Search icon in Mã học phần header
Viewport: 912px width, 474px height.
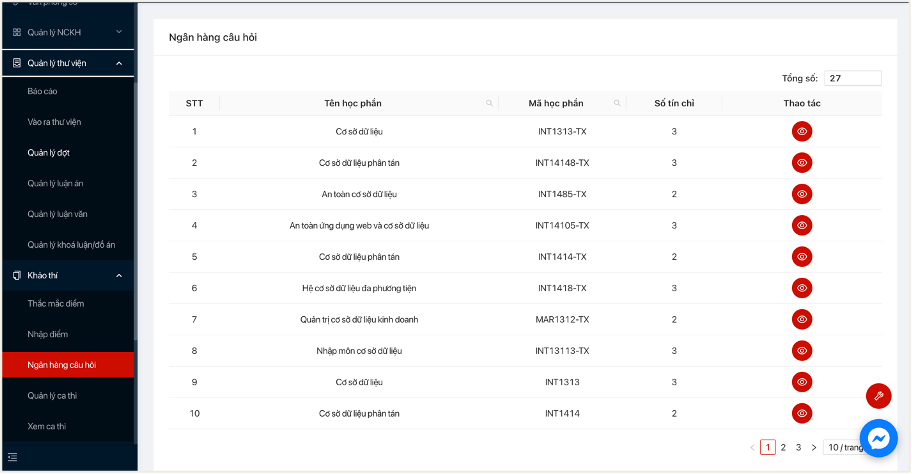click(x=617, y=104)
